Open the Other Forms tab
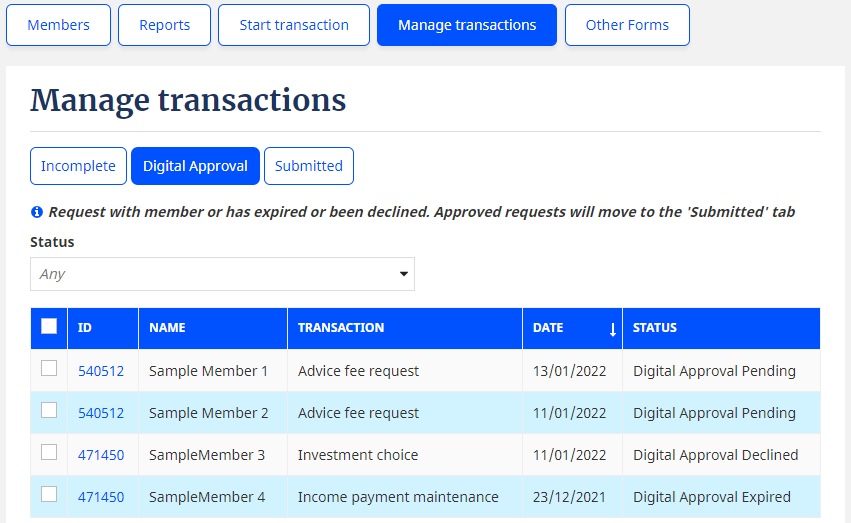851x523 pixels. (627, 25)
